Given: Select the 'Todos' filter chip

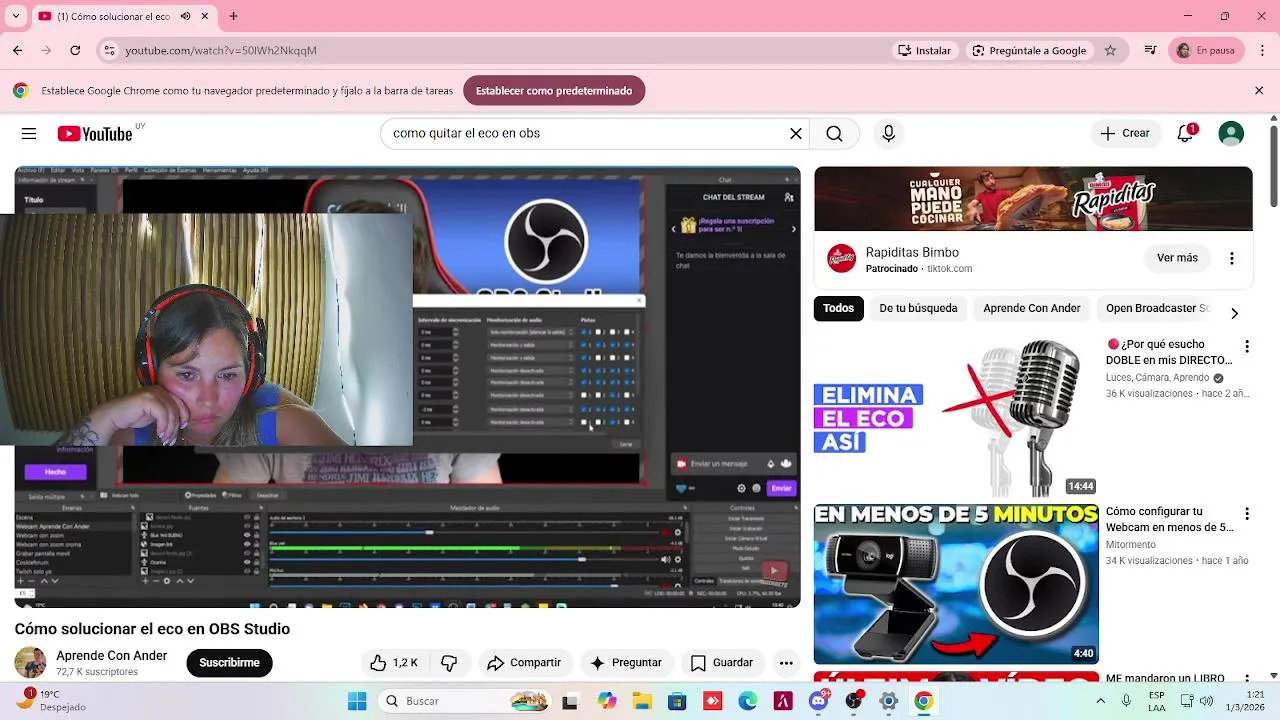Looking at the screenshot, I should click(x=838, y=308).
